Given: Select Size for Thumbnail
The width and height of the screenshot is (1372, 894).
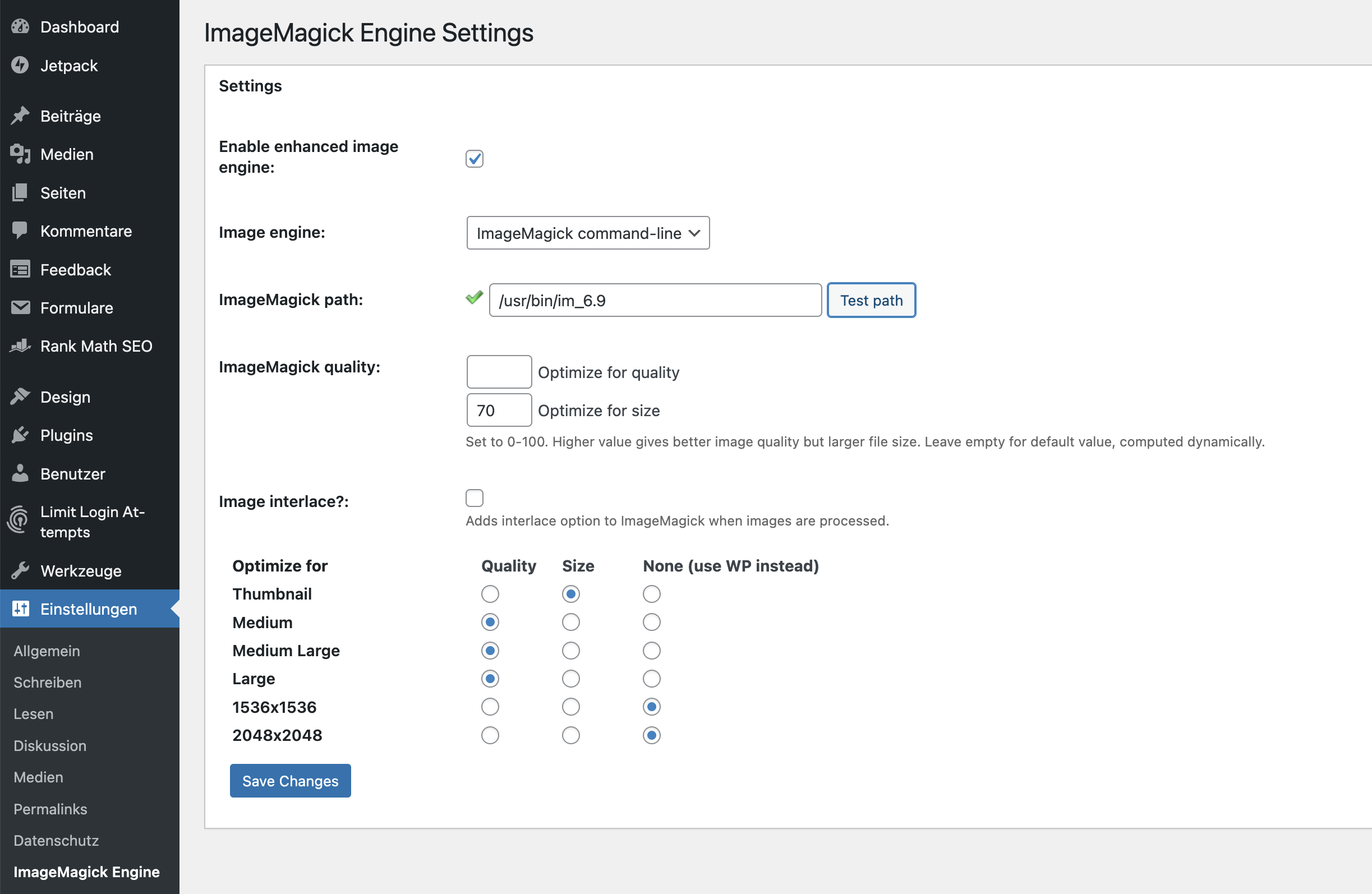Looking at the screenshot, I should [570, 594].
